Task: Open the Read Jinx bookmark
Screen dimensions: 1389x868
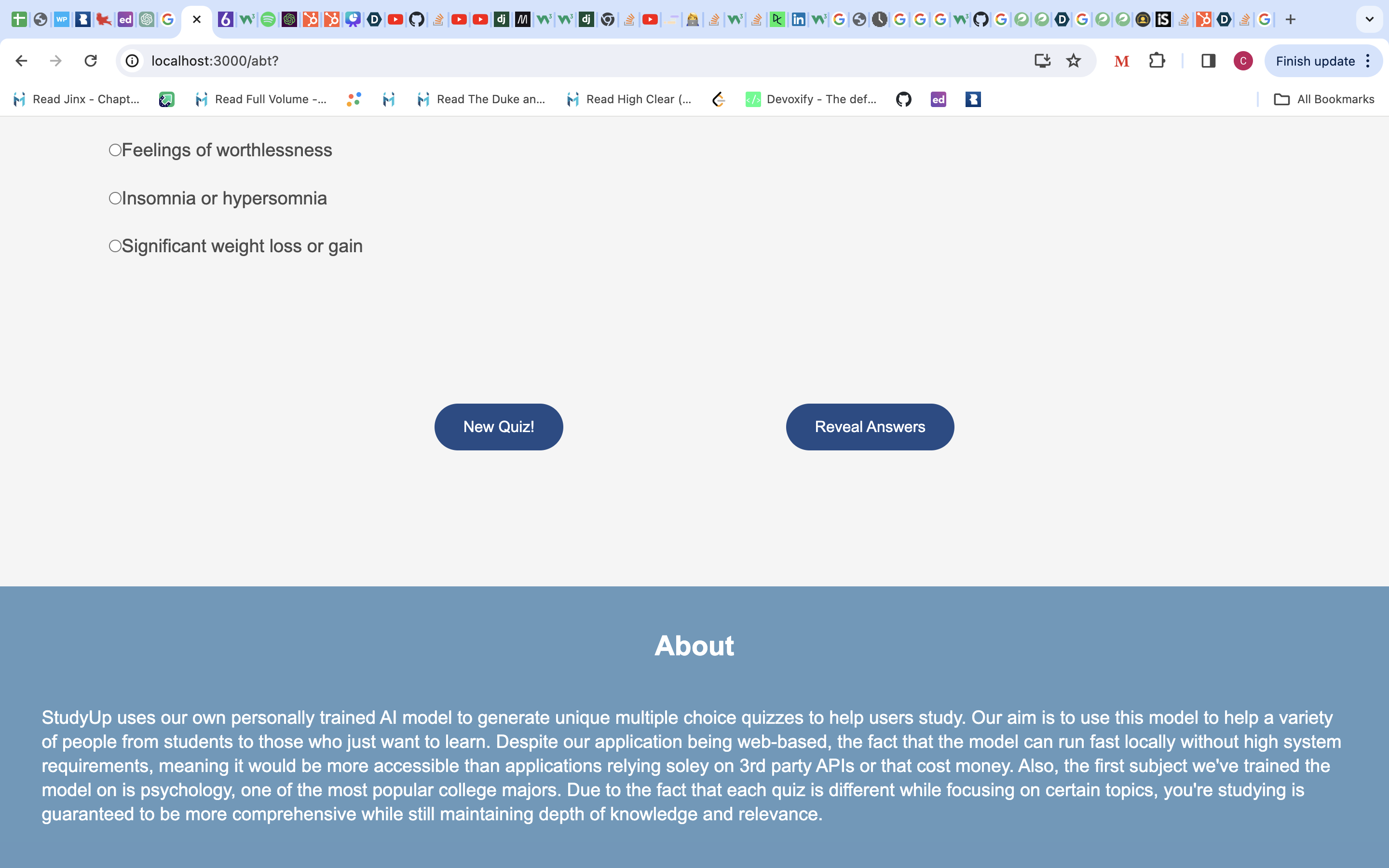Action: pos(76,99)
